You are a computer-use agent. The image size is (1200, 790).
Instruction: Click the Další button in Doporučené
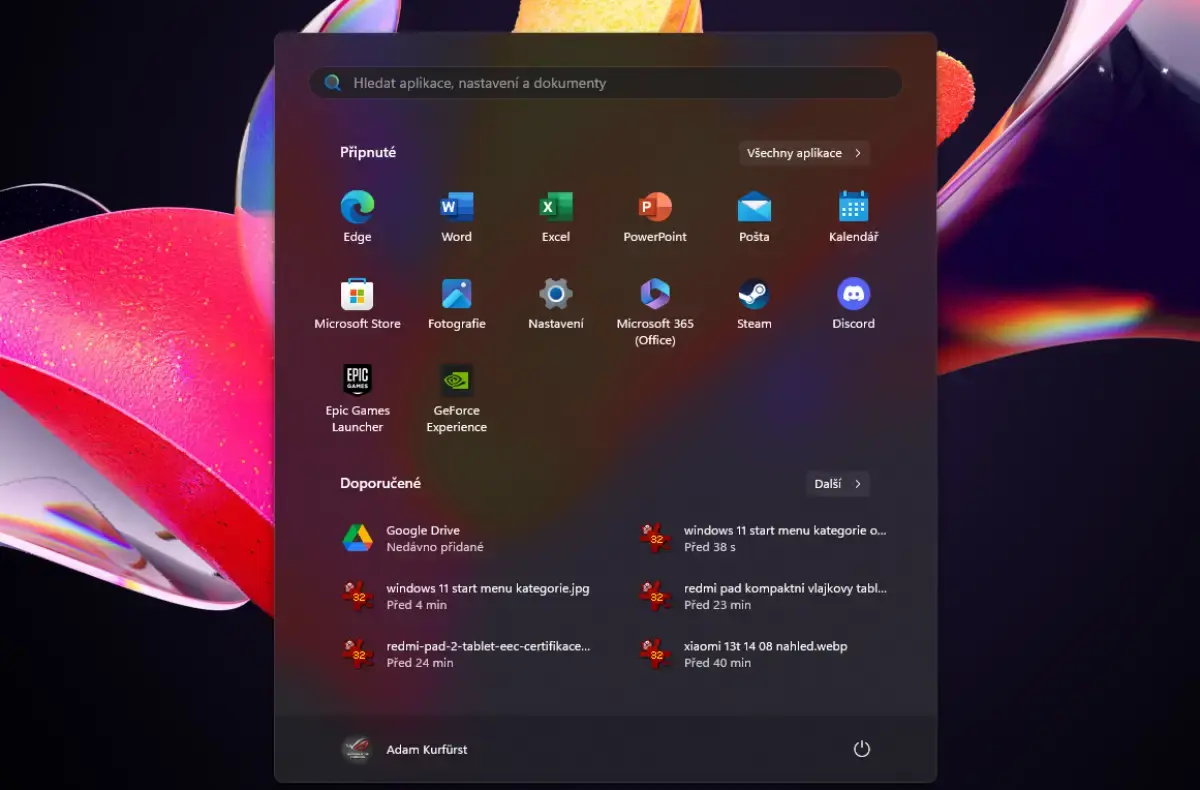[x=838, y=484]
